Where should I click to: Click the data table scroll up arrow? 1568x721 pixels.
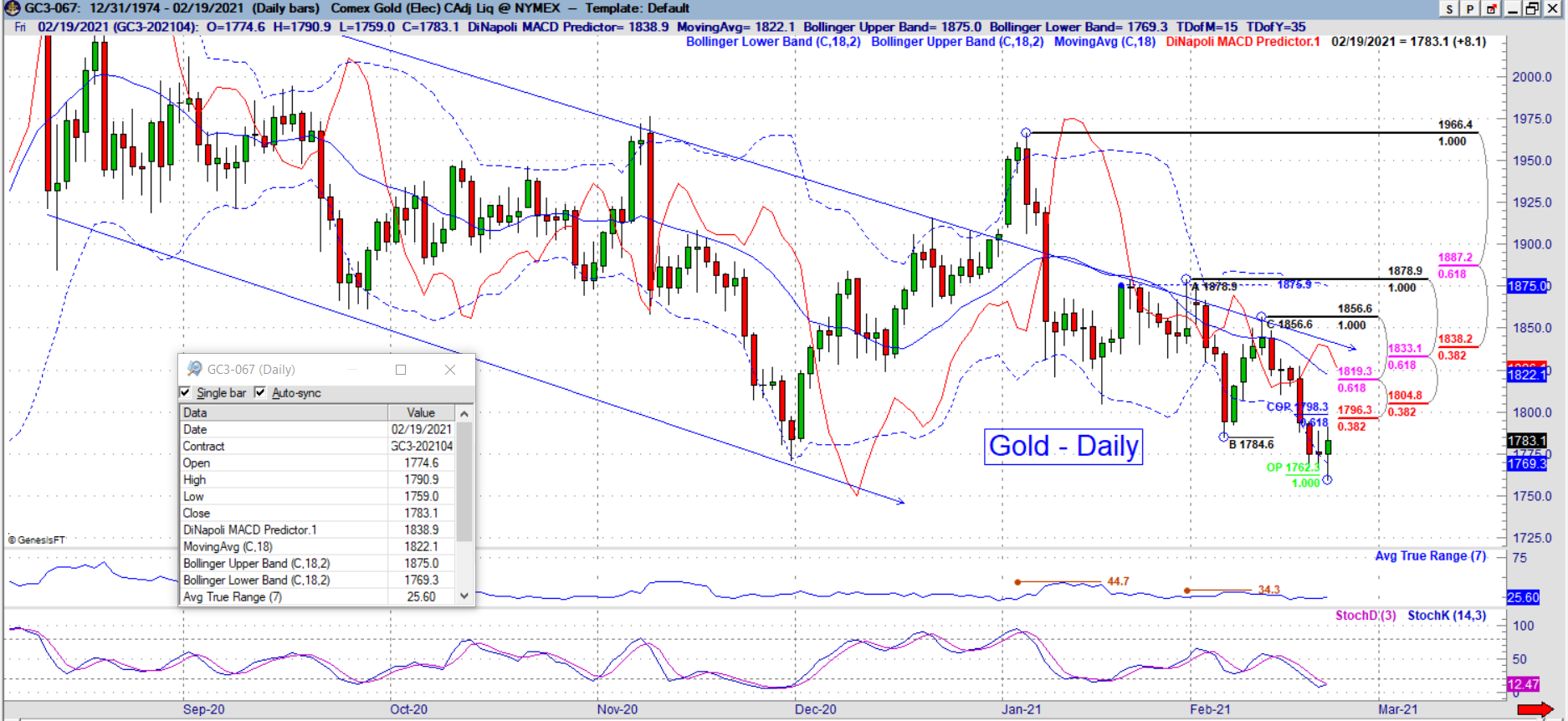click(464, 413)
